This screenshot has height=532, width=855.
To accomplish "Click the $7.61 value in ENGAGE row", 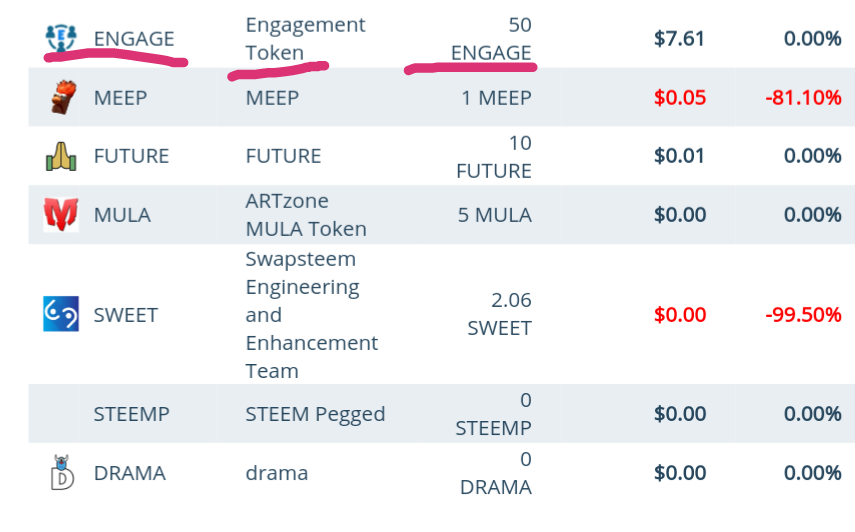I will [679, 39].
